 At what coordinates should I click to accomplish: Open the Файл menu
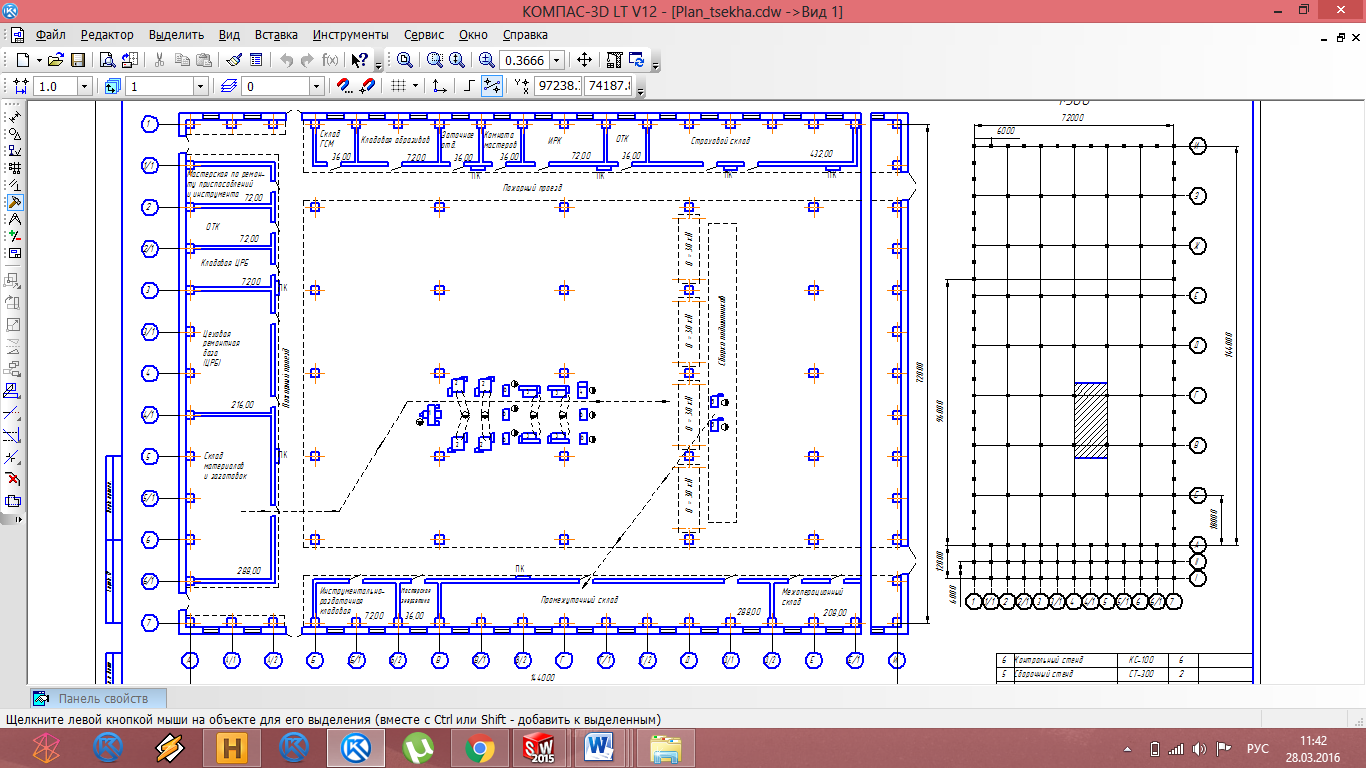(x=49, y=34)
